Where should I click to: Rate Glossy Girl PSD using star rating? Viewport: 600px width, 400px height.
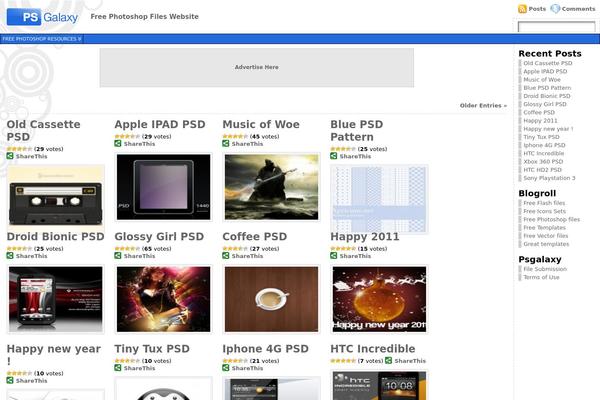127,248
